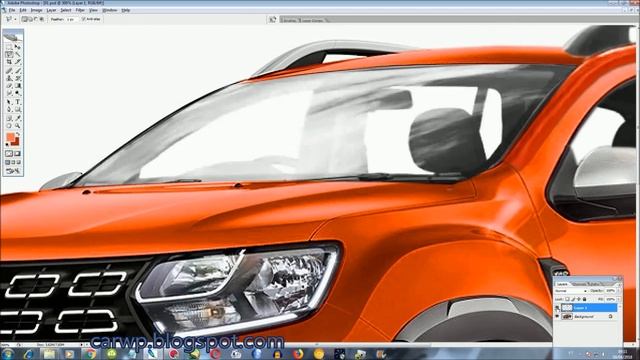The height and width of the screenshot is (360, 640).
Task: Hide the Background layer eye icon
Action: pyautogui.click(x=557, y=316)
